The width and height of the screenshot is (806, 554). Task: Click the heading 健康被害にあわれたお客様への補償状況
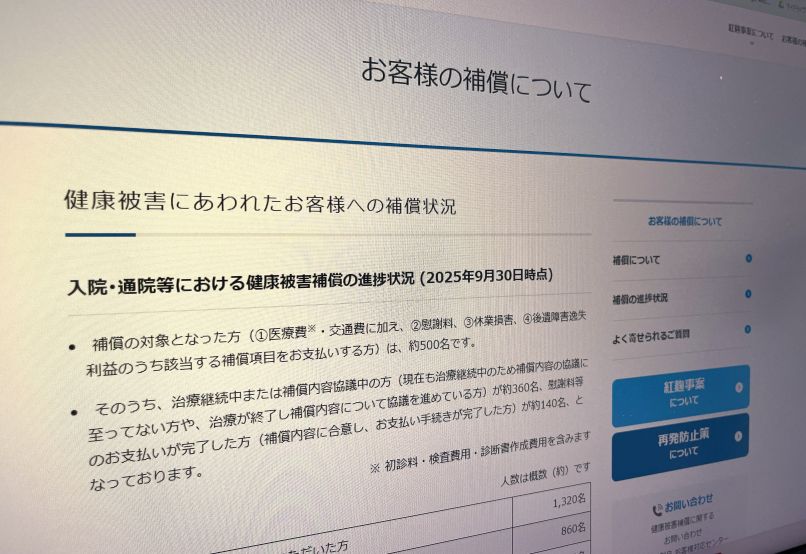point(260,202)
